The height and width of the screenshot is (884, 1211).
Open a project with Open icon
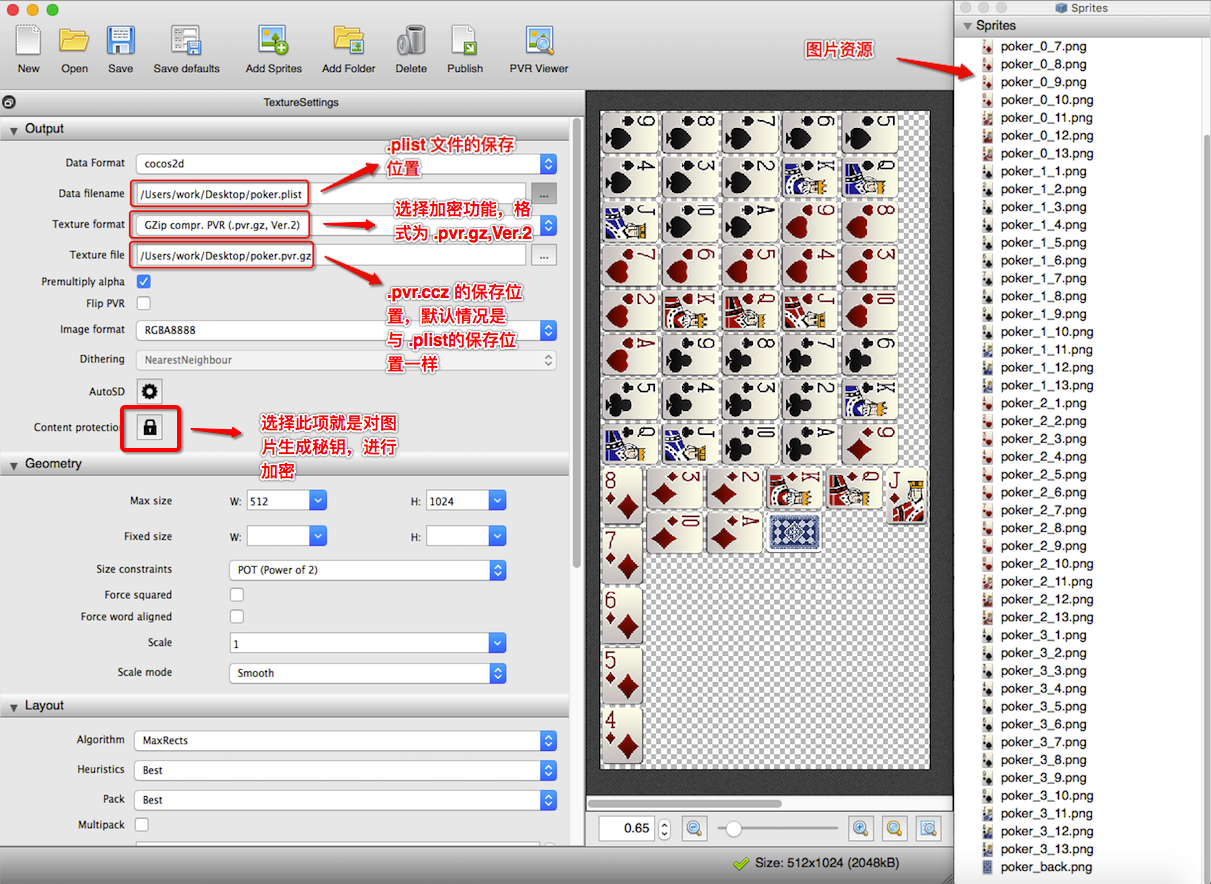pos(74,41)
